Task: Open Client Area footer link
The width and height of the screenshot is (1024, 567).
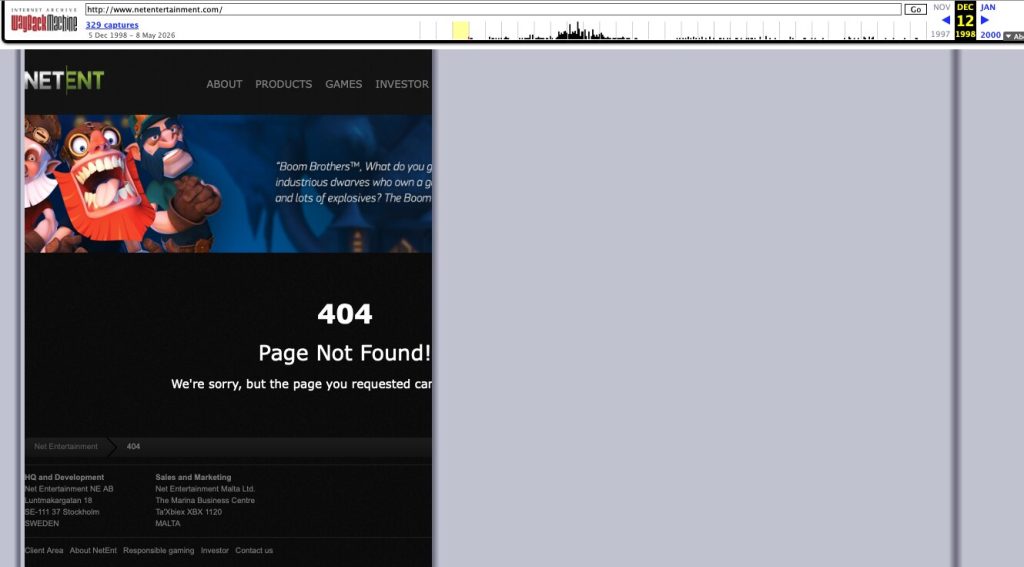Action: click(x=44, y=551)
